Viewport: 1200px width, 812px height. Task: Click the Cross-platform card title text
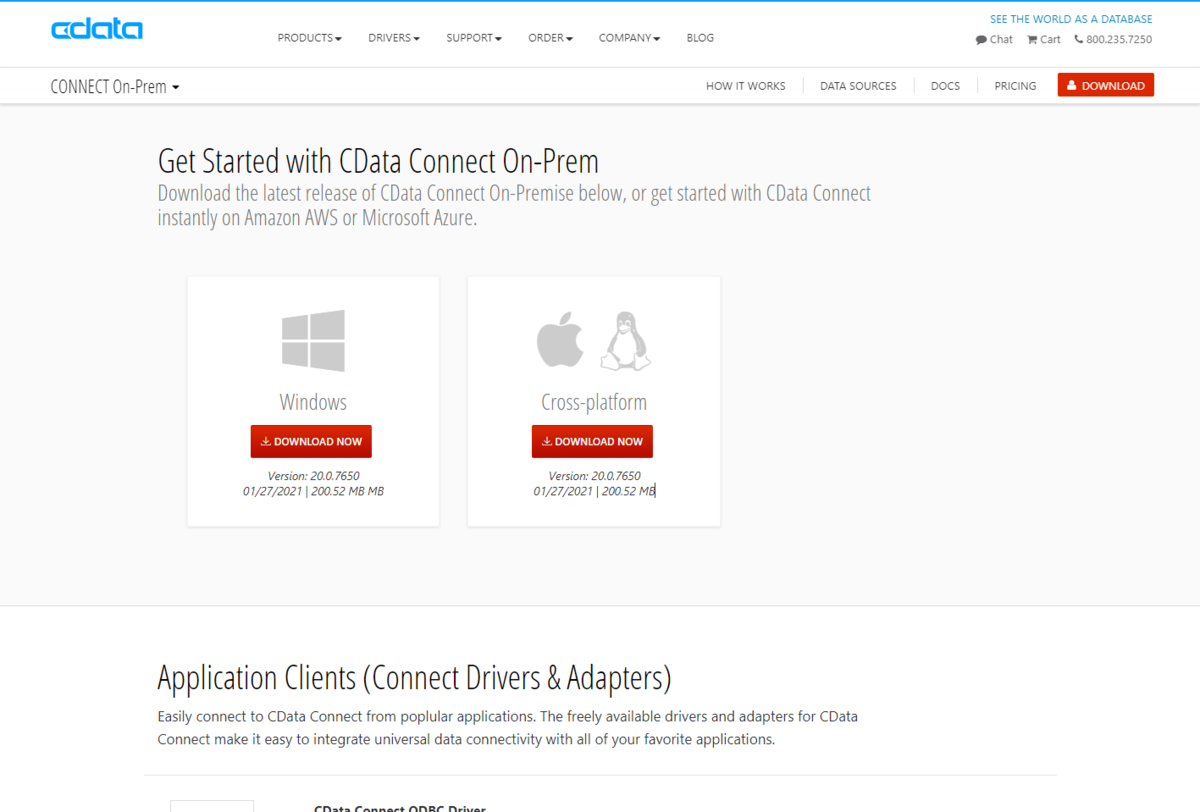594,402
